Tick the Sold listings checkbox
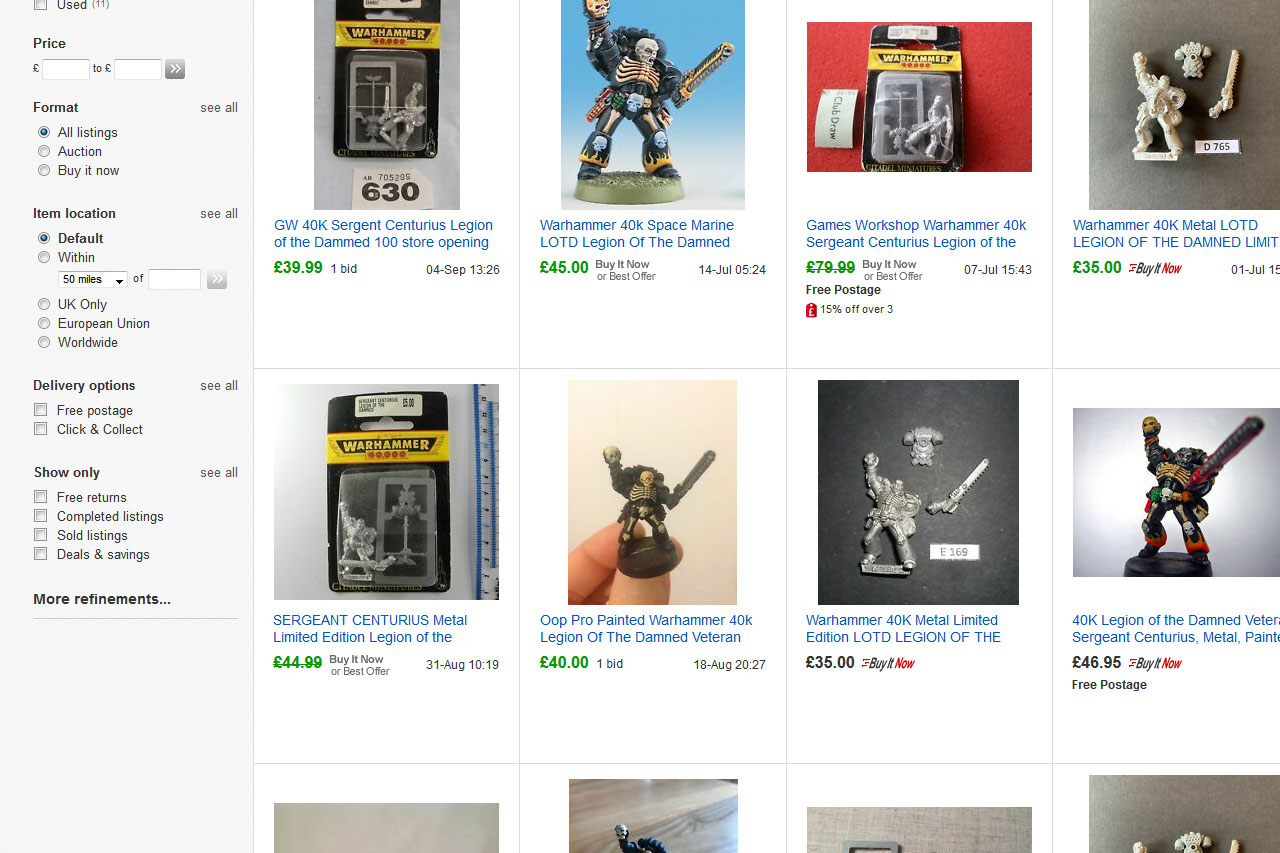 pyautogui.click(x=41, y=535)
